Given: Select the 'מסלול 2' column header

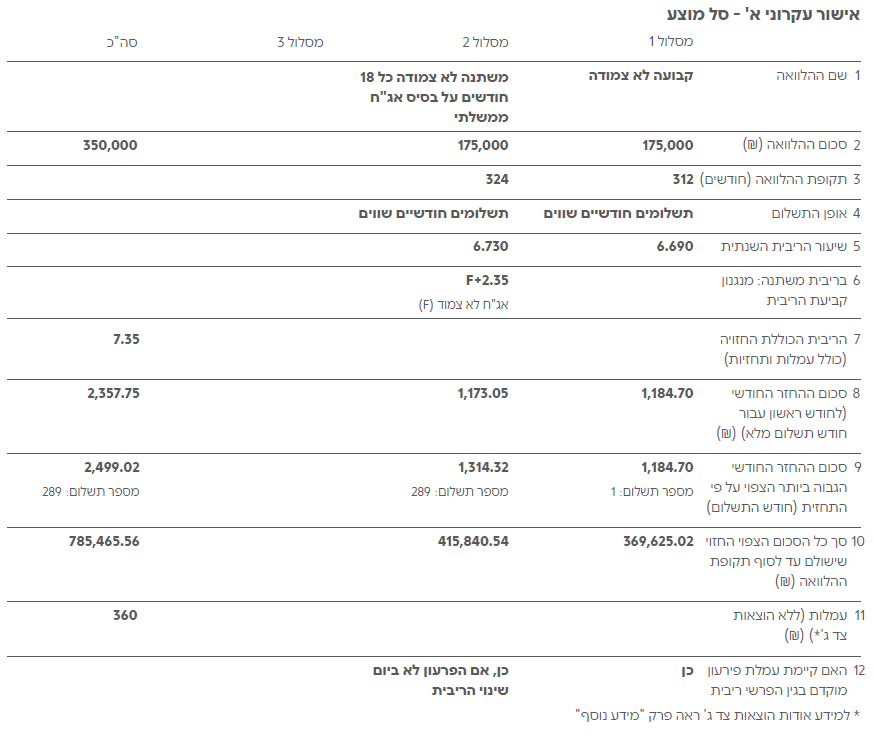Looking at the screenshot, I should [x=485, y=42].
